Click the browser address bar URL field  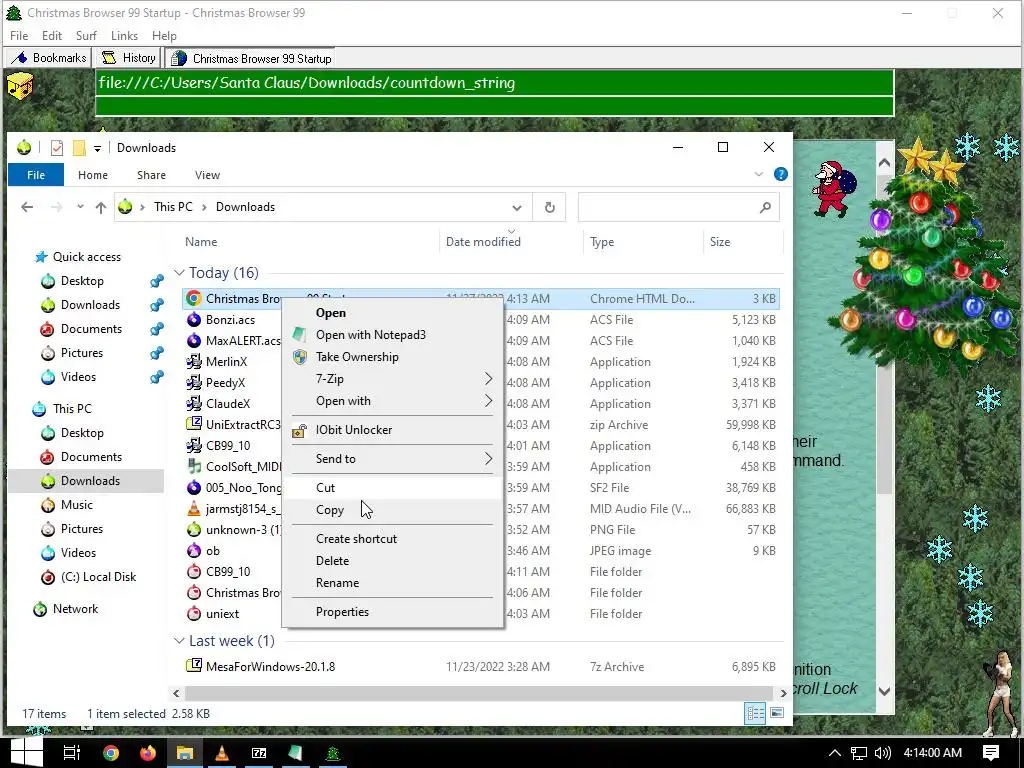[x=494, y=83]
